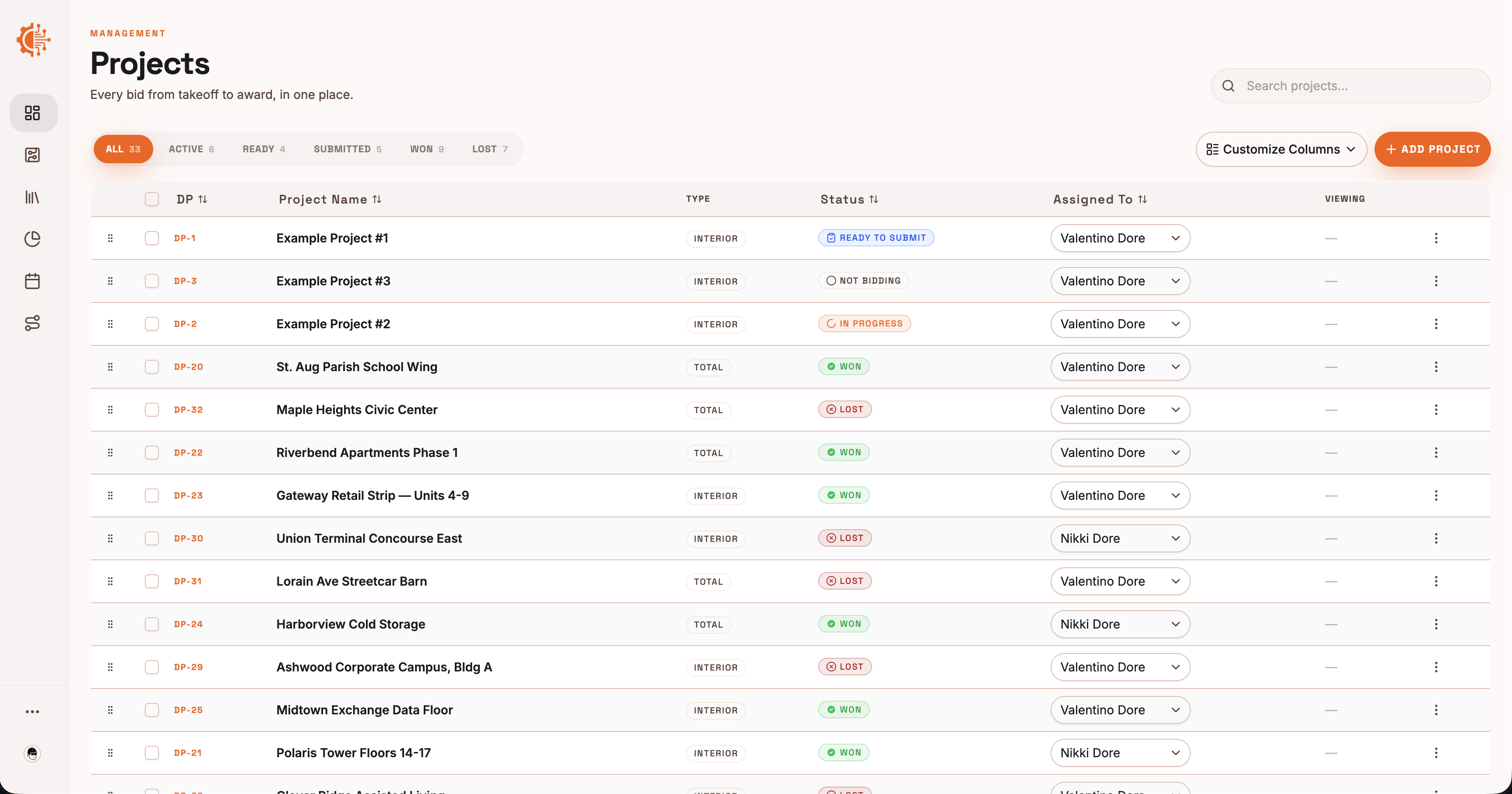Click IN PROGRESS status badge
1512x794 pixels.
click(865, 323)
